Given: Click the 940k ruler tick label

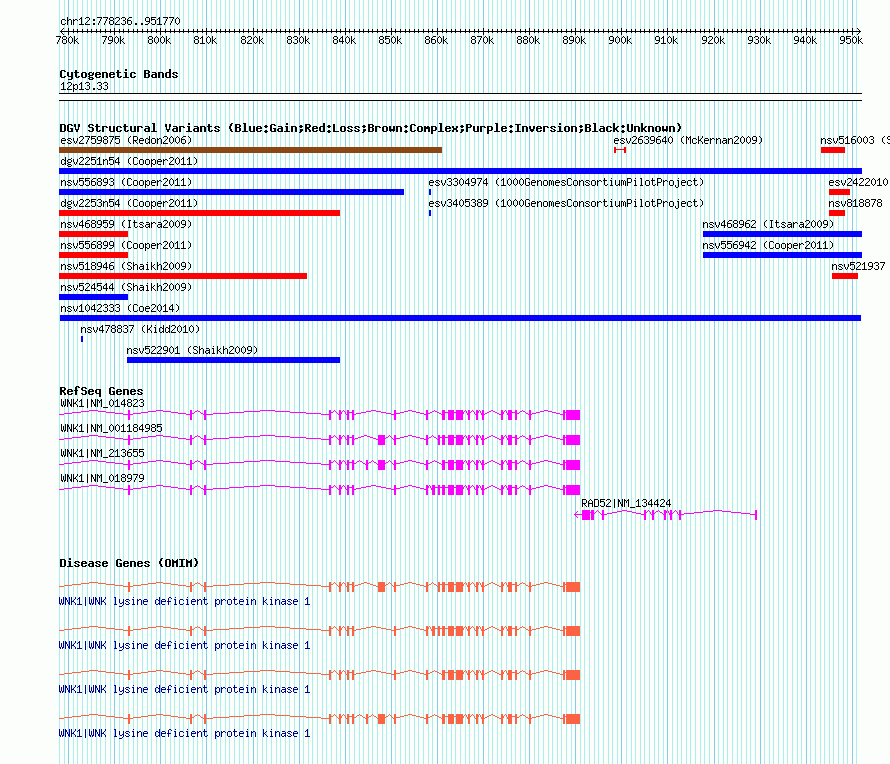Looking at the screenshot, I should [805, 41].
